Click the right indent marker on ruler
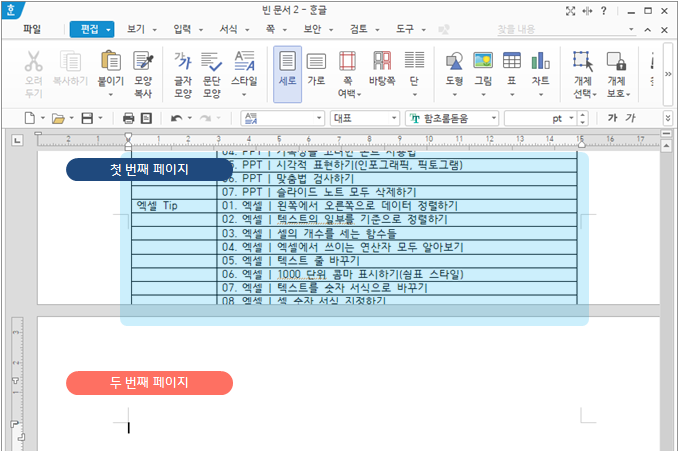 pyautogui.click(x=581, y=143)
